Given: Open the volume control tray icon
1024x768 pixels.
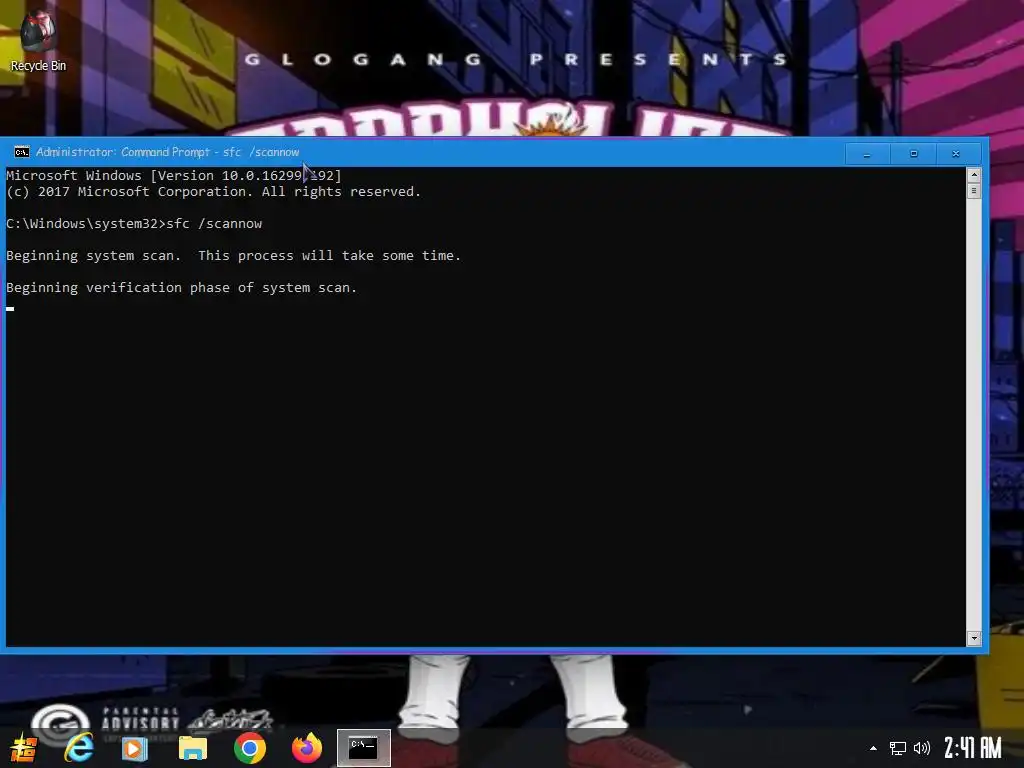Looking at the screenshot, I should pyautogui.click(x=921, y=748).
